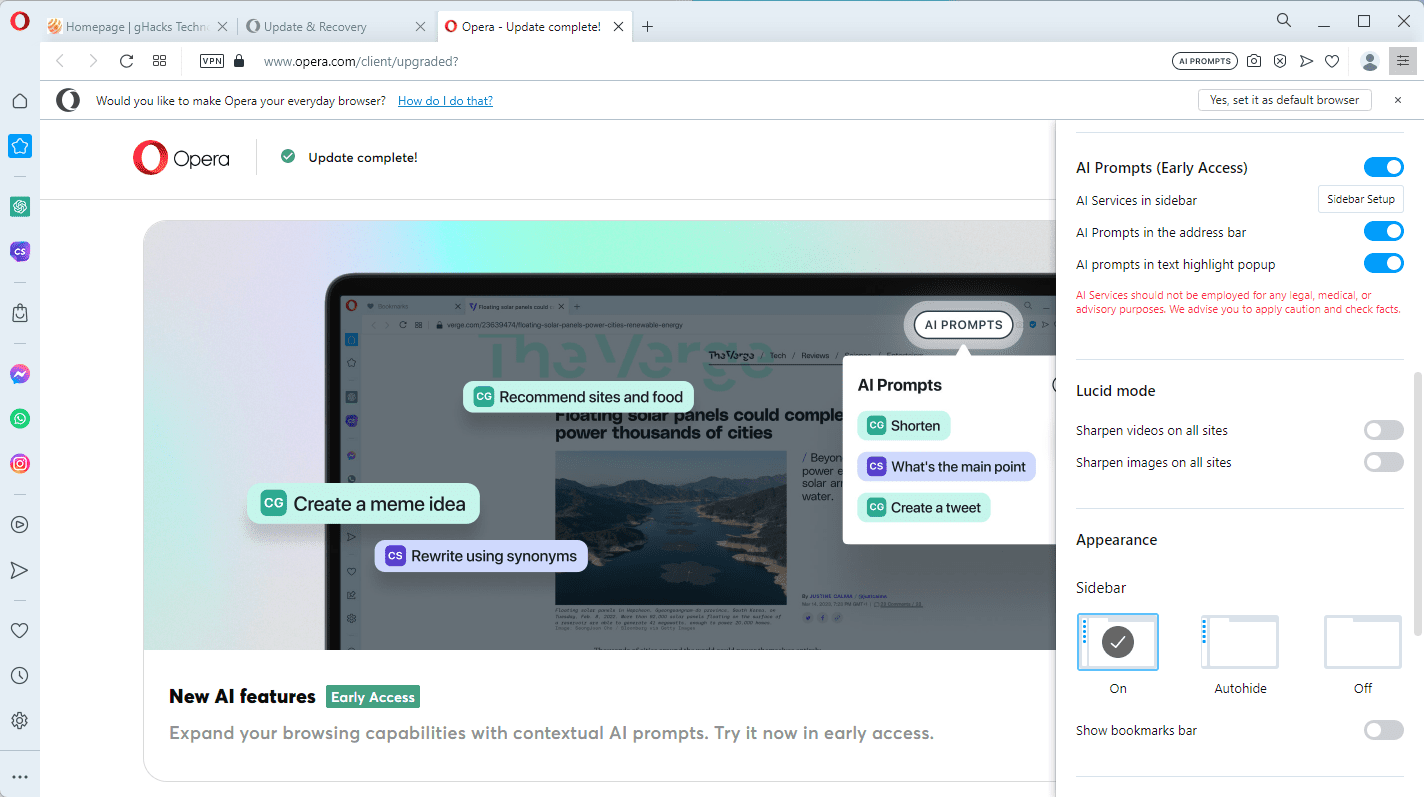The height and width of the screenshot is (797, 1424).
Task: Open ChatSonic in the sidebar
Action: click(20, 251)
